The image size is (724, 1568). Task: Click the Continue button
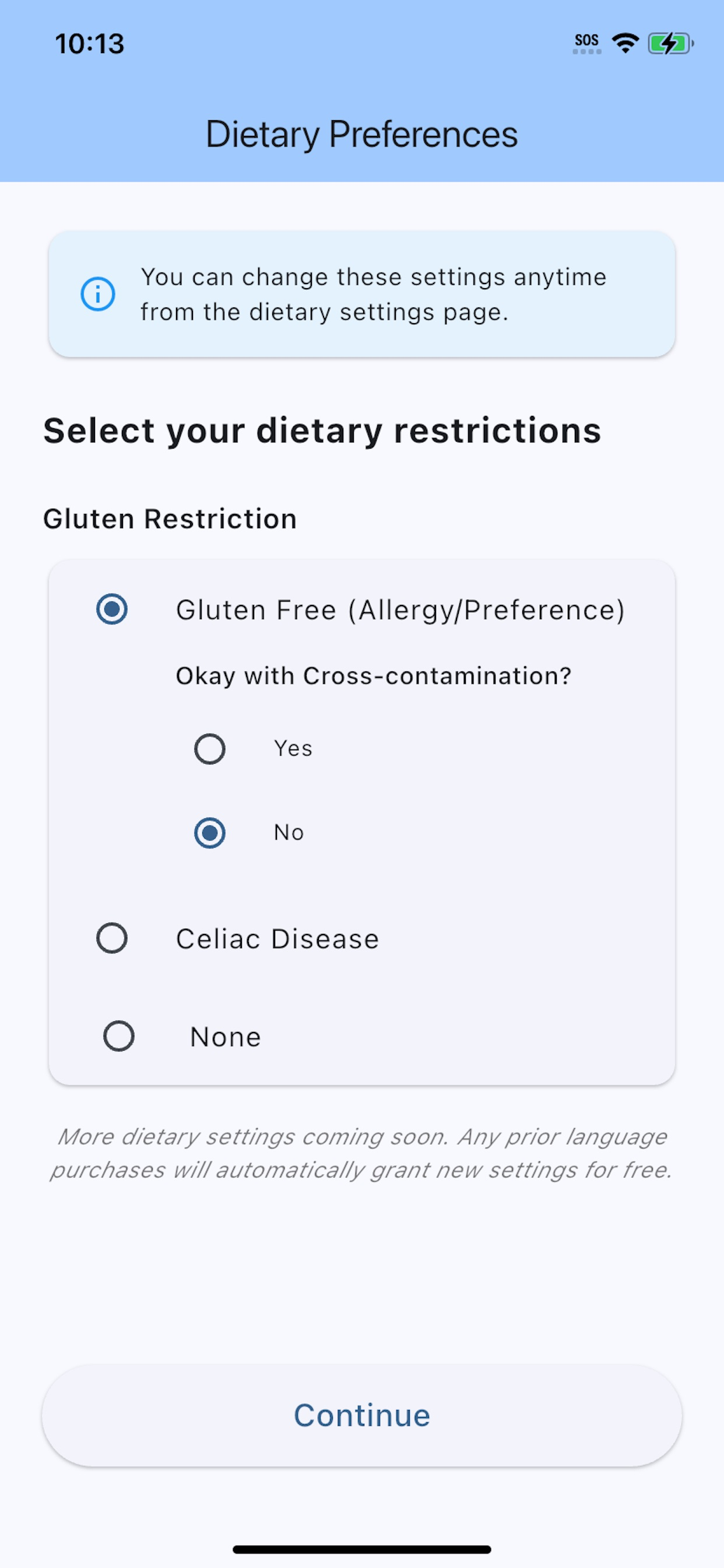click(x=362, y=1415)
